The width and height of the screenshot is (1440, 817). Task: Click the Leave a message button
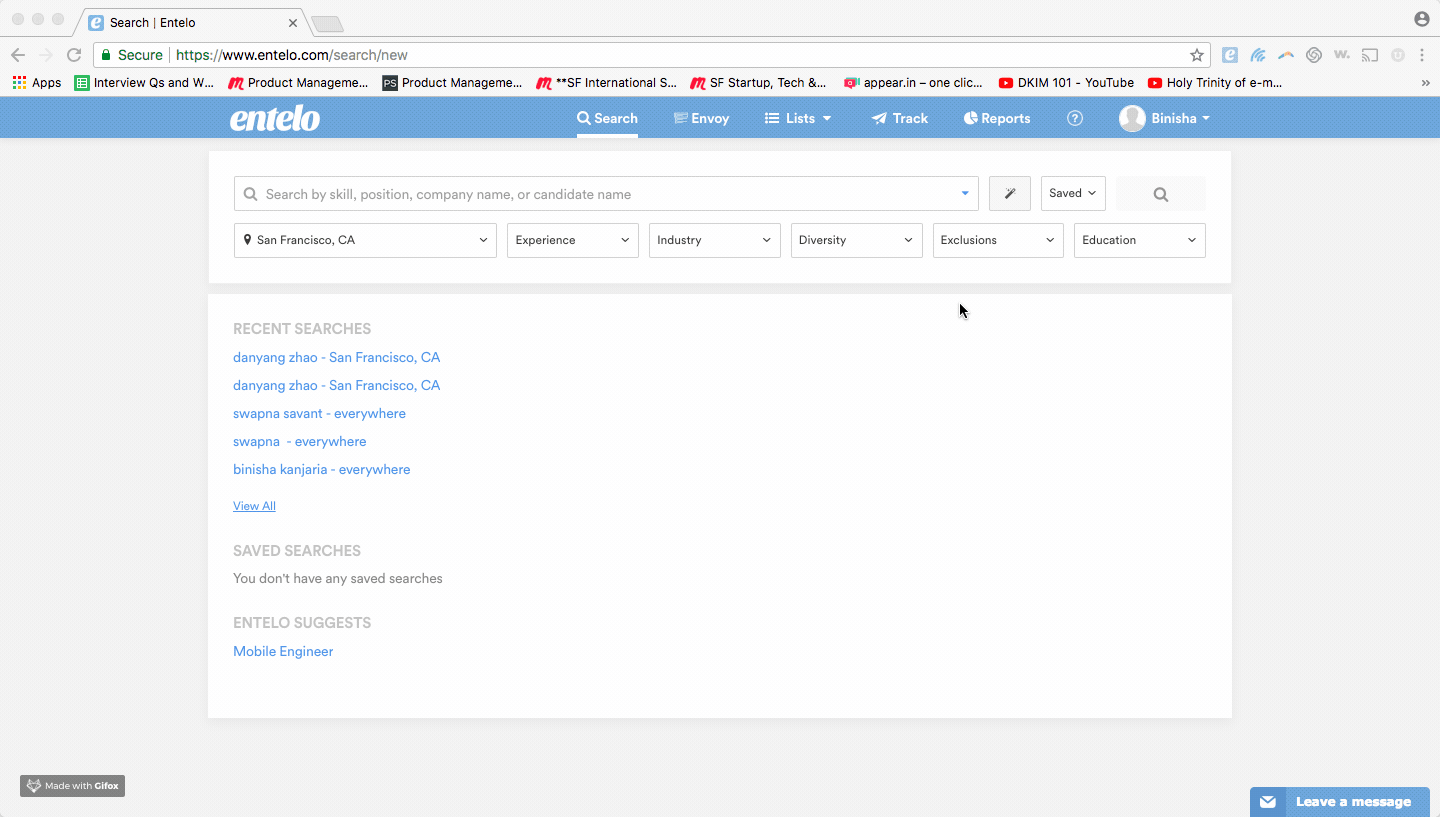tap(1339, 802)
